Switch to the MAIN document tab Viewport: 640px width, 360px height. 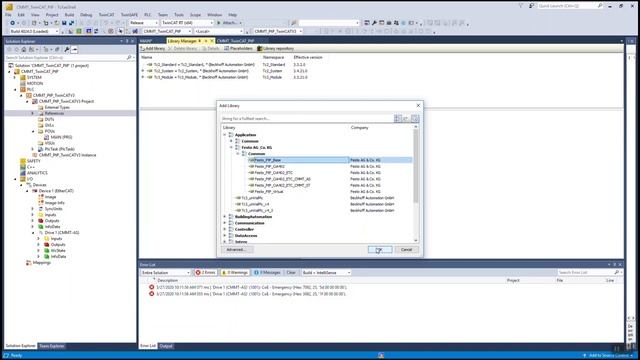coord(146,41)
